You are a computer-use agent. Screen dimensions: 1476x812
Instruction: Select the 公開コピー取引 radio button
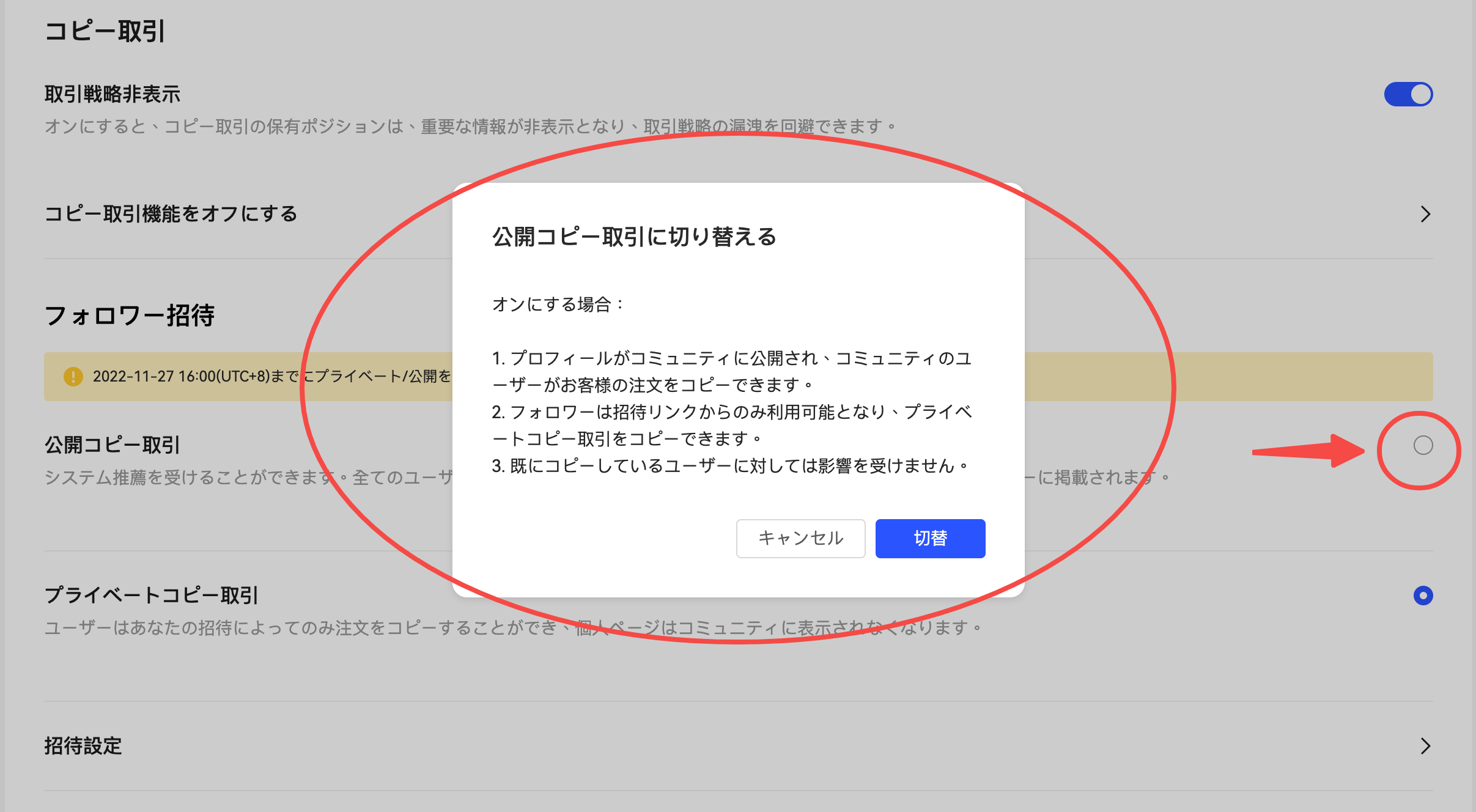click(x=1423, y=445)
